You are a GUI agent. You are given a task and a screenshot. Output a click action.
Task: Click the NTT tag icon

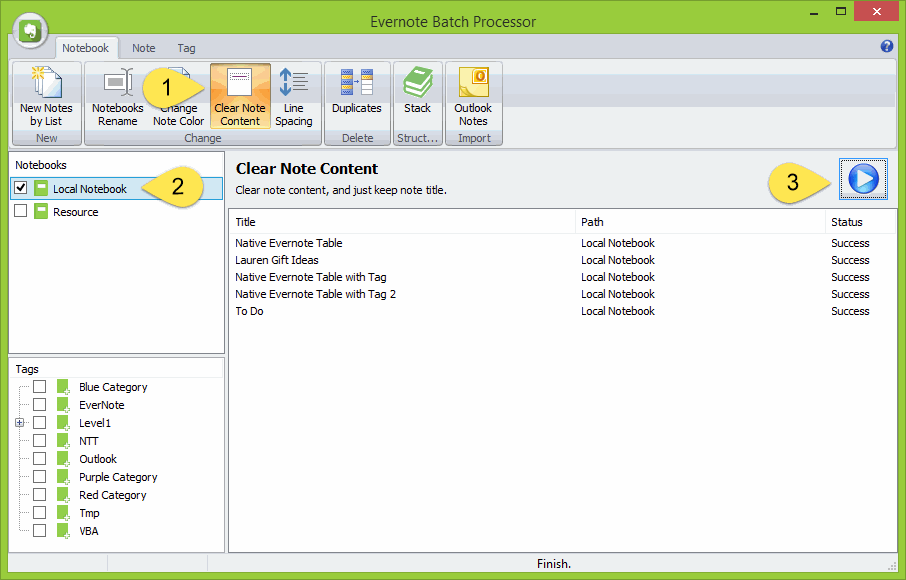click(x=63, y=441)
